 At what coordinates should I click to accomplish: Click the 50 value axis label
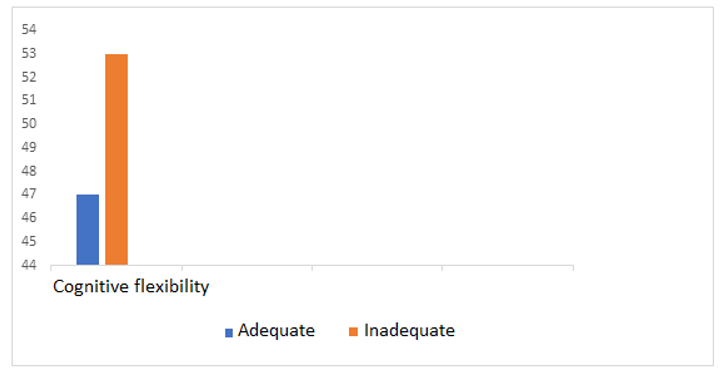pos(29,124)
